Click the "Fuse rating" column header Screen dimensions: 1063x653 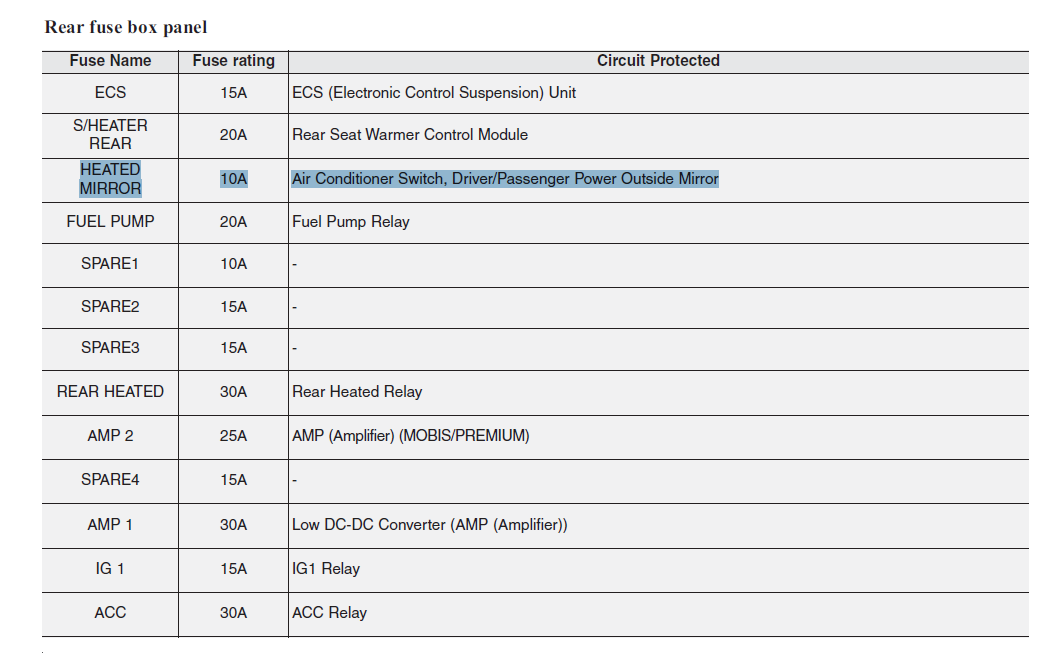pos(233,61)
